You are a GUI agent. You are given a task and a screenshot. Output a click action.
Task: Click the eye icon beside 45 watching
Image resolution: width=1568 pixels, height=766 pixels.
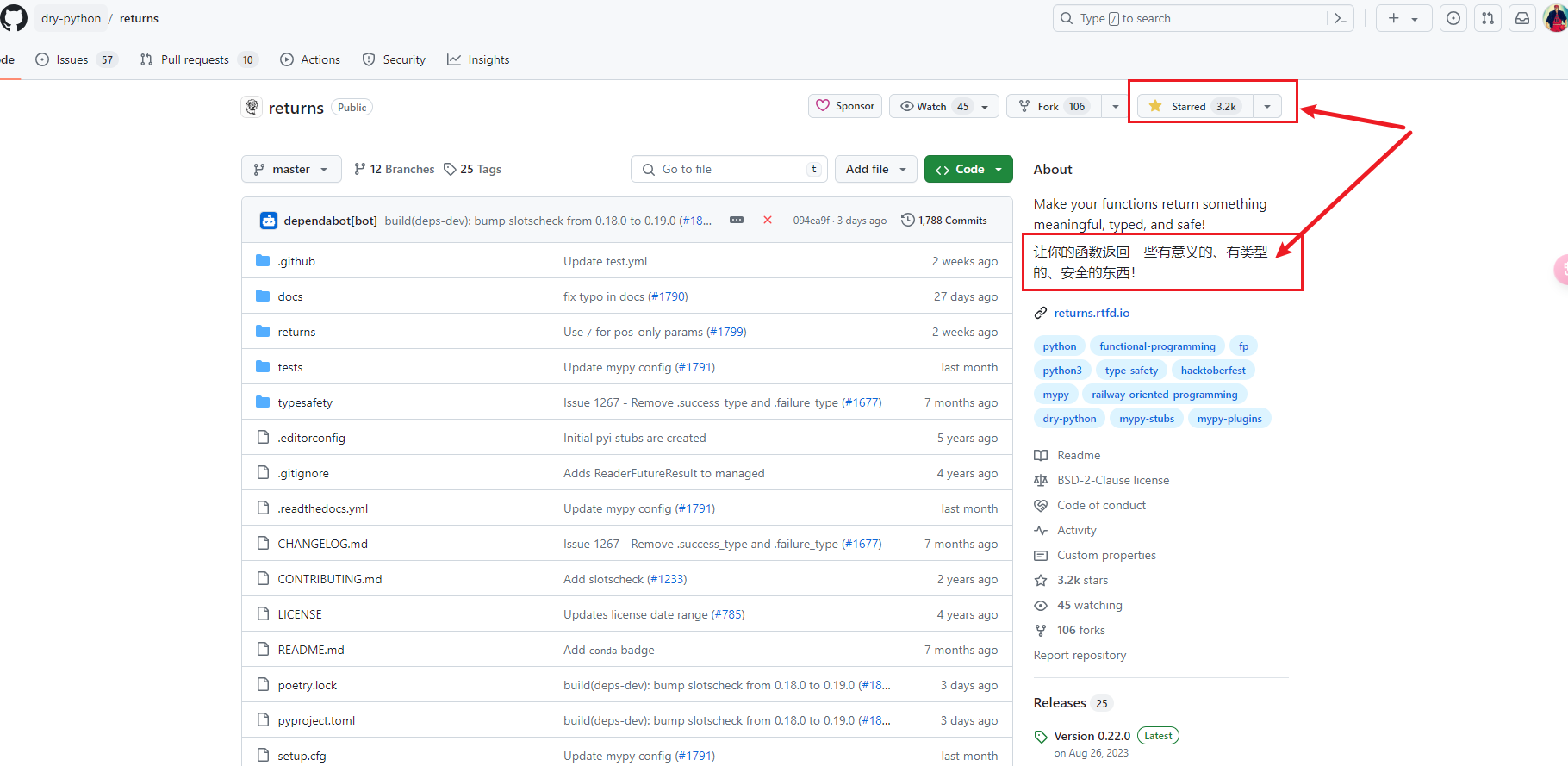coord(1041,605)
